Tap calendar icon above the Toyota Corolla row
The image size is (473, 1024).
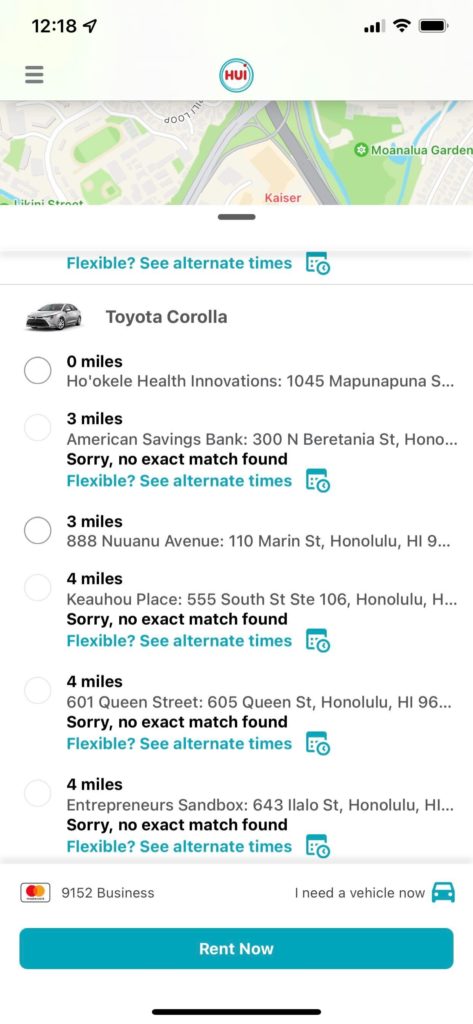[x=318, y=263]
